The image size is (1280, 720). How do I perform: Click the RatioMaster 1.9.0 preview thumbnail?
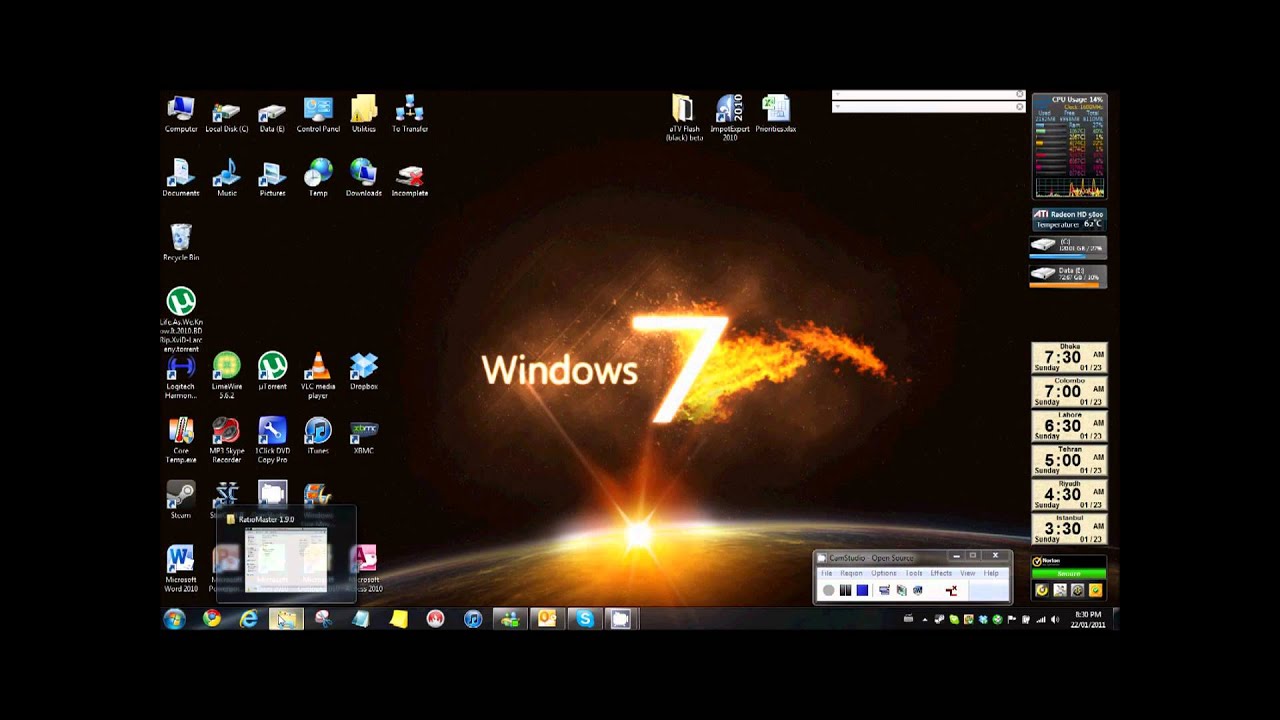coord(286,560)
